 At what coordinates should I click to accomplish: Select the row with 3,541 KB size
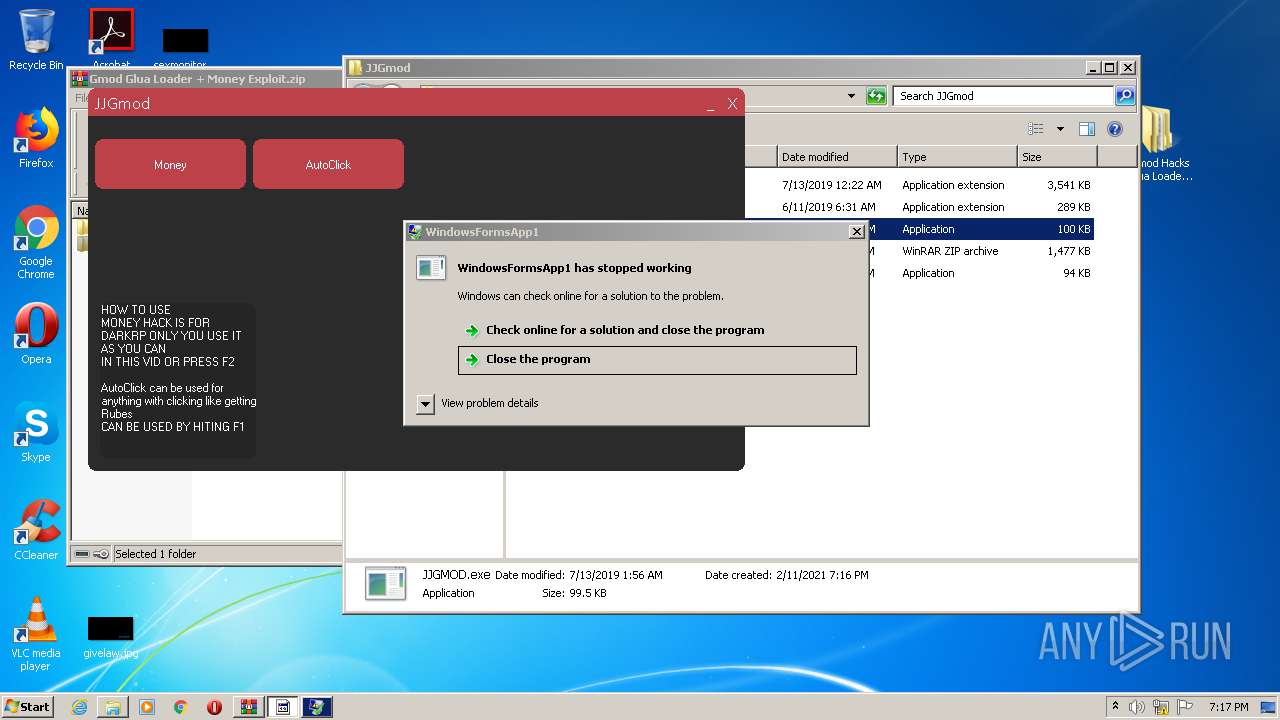pos(920,185)
